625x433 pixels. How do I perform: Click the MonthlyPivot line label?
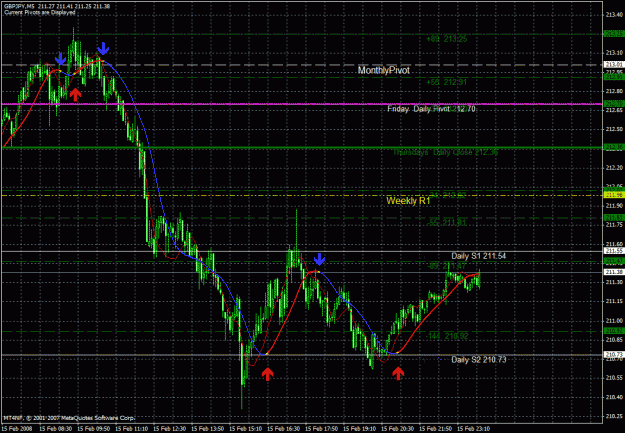tap(383, 70)
